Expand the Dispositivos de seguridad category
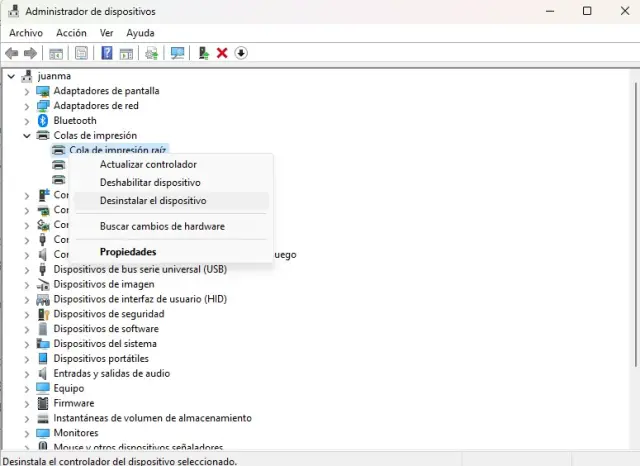 click(x=27, y=314)
